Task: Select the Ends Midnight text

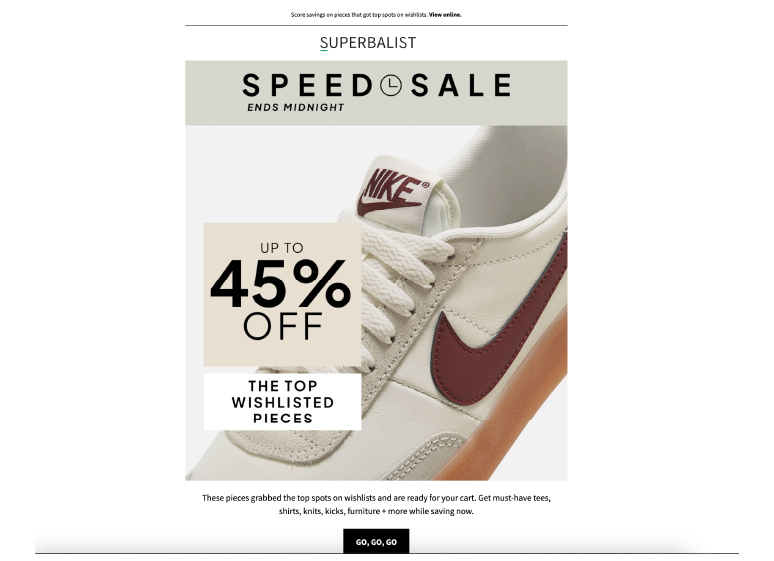Action: click(x=295, y=107)
